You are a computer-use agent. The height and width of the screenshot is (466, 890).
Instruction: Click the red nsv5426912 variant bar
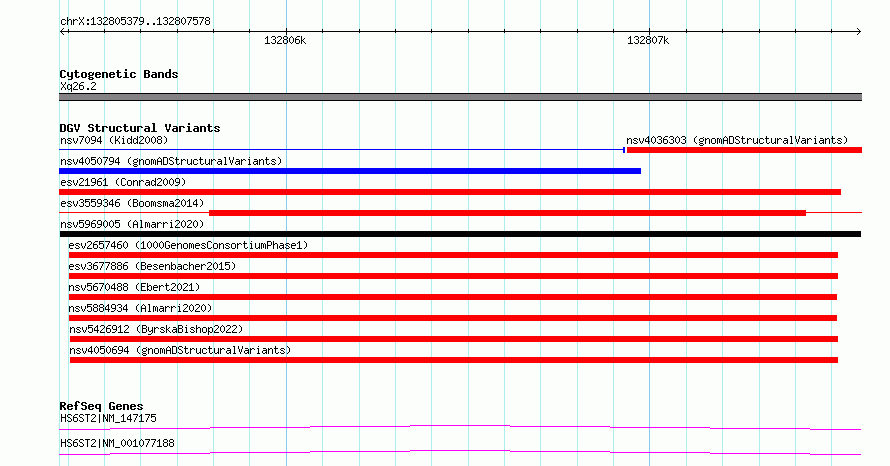tap(454, 339)
